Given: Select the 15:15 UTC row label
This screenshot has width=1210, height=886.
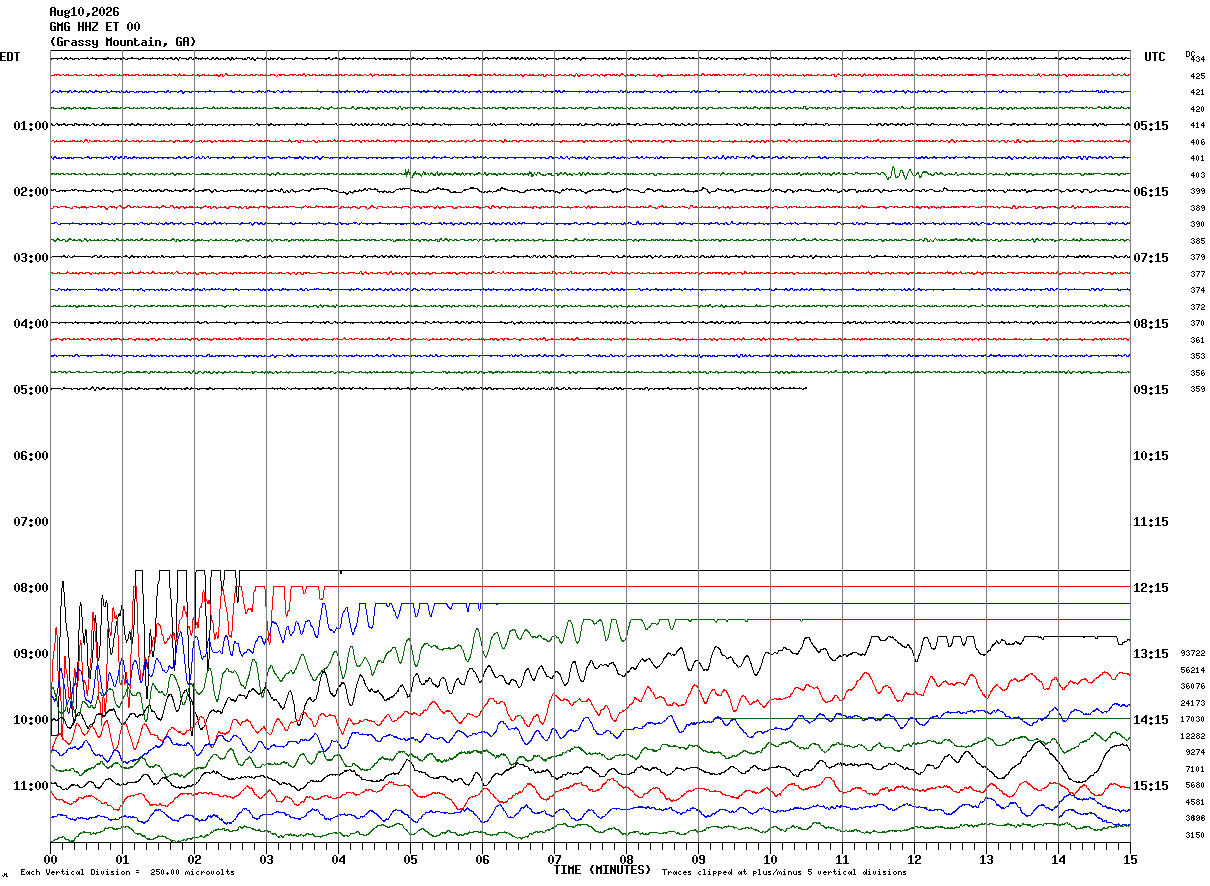Looking at the screenshot, I should pos(1150,786).
